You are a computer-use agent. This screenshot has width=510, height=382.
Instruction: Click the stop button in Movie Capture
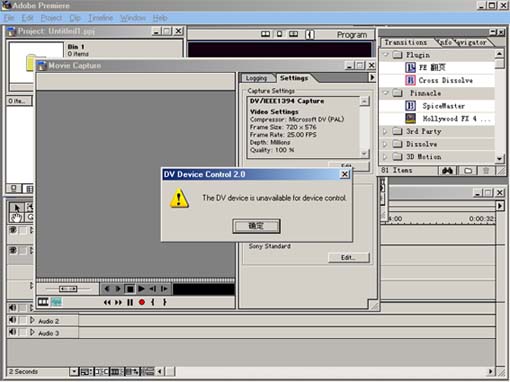(x=130, y=289)
